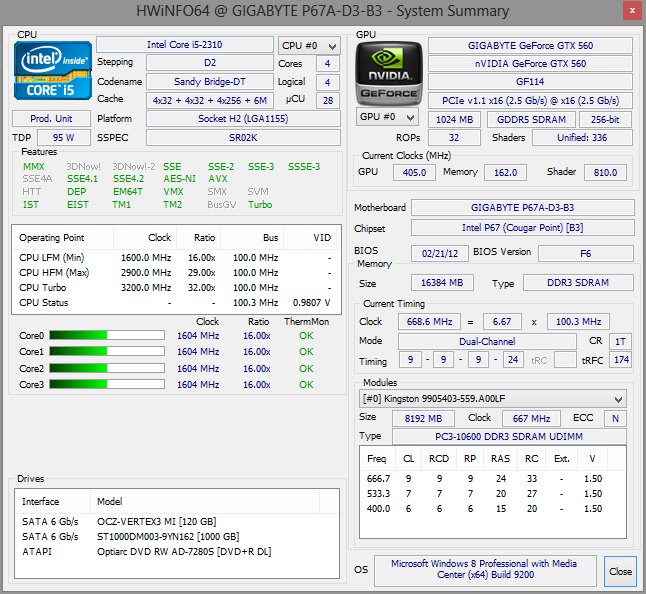Image resolution: width=646 pixels, height=594 pixels.
Task: Close the window with the red X
Action: click(632, 11)
